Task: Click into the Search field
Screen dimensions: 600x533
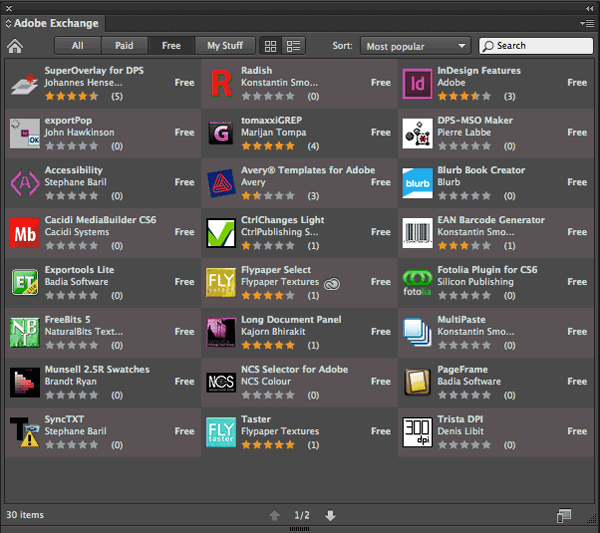Action: point(536,46)
